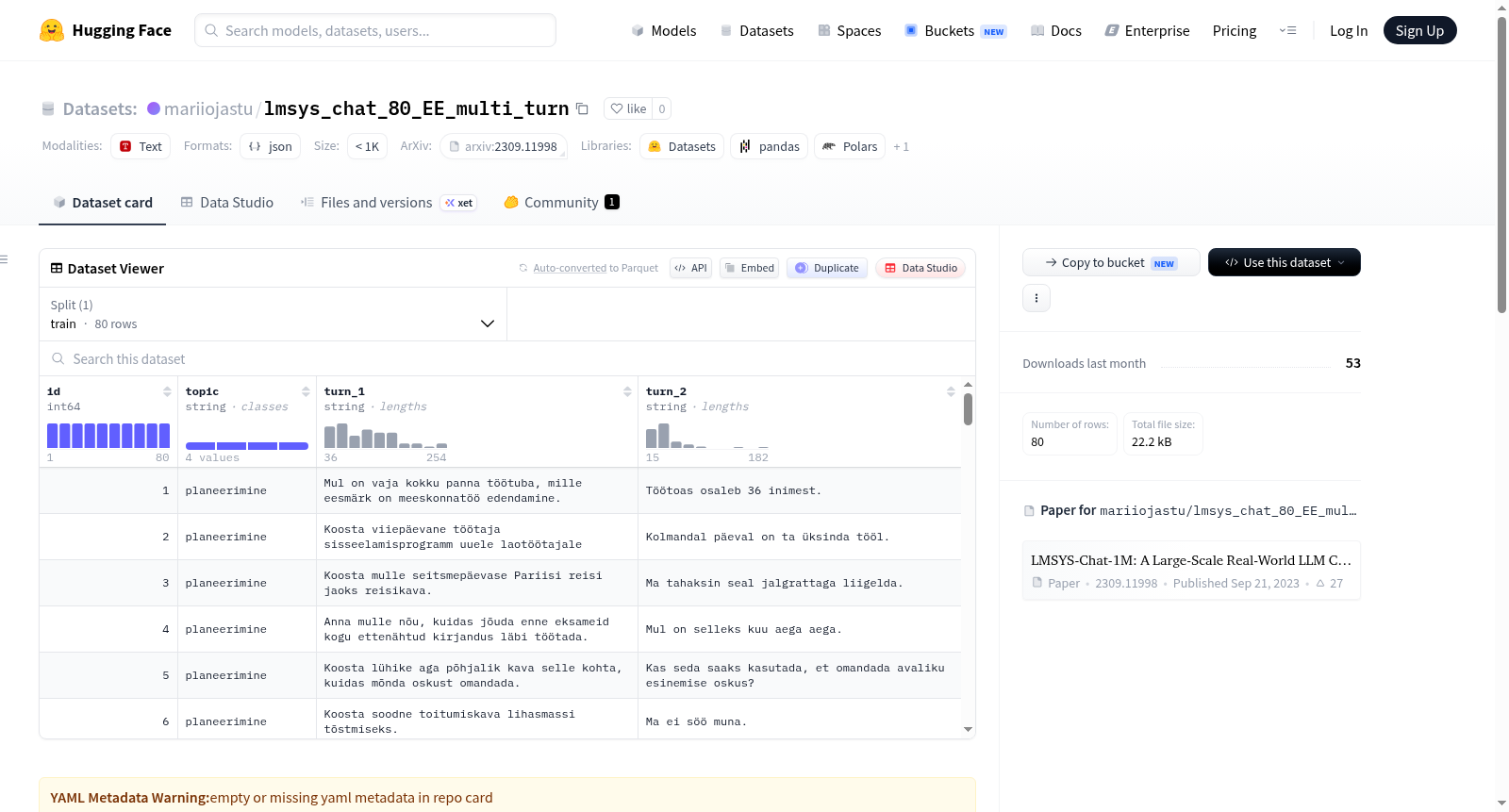Open the Split train dropdown
Screen dimensions: 1509x812
273,314
